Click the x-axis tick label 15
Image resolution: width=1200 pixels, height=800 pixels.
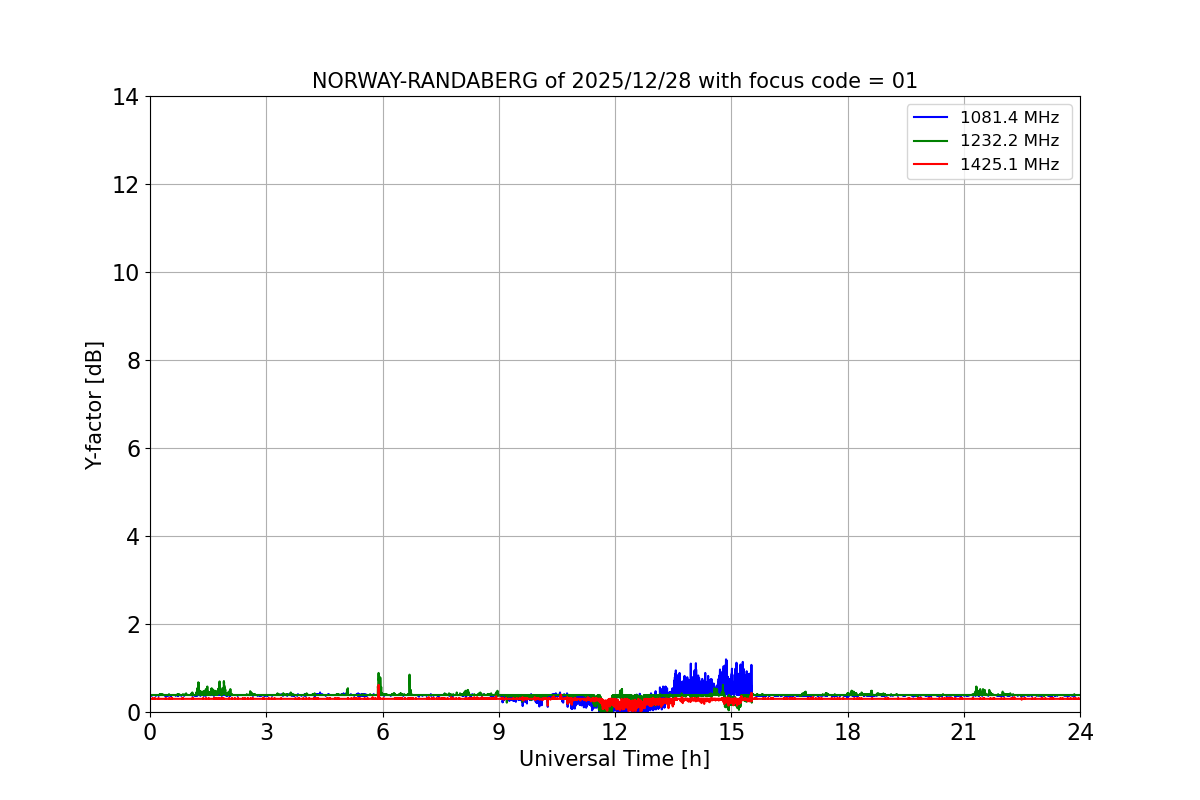coord(731,732)
